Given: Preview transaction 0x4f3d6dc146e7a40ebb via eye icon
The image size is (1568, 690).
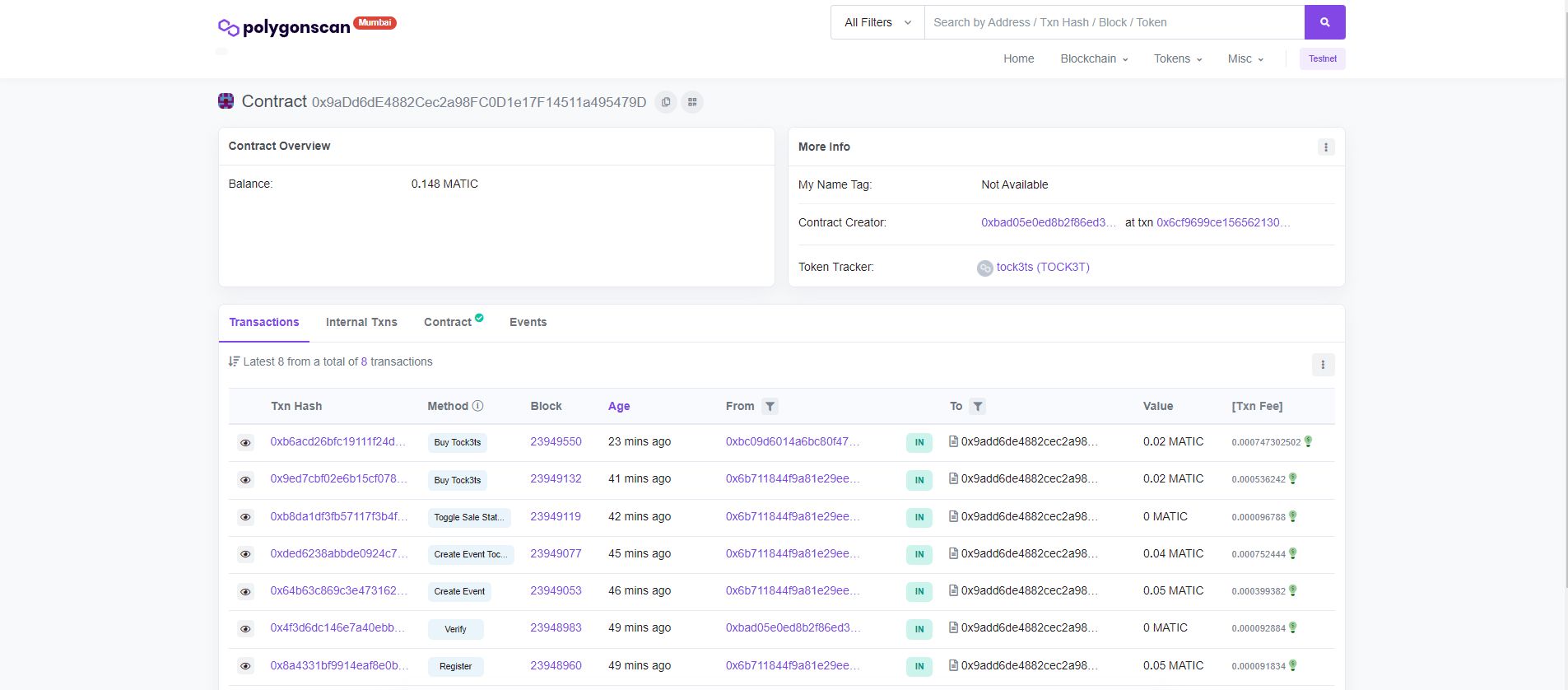Looking at the screenshot, I should (245, 629).
